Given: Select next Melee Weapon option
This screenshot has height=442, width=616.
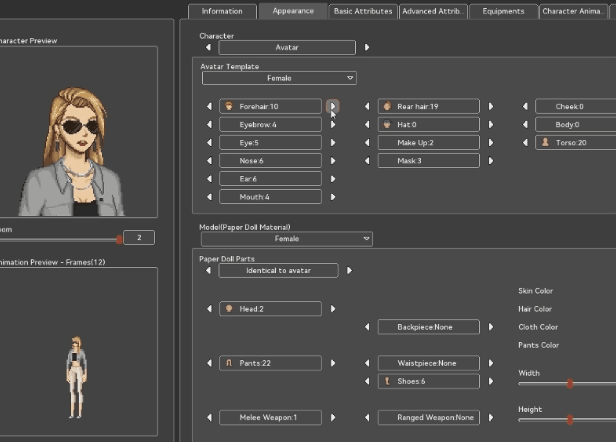Looking at the screenshot, I should click(x=333, y=417).
